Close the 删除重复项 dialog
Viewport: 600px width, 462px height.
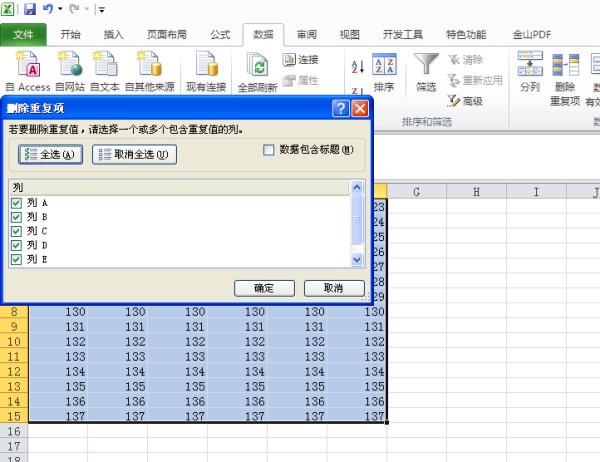(360, 108)
